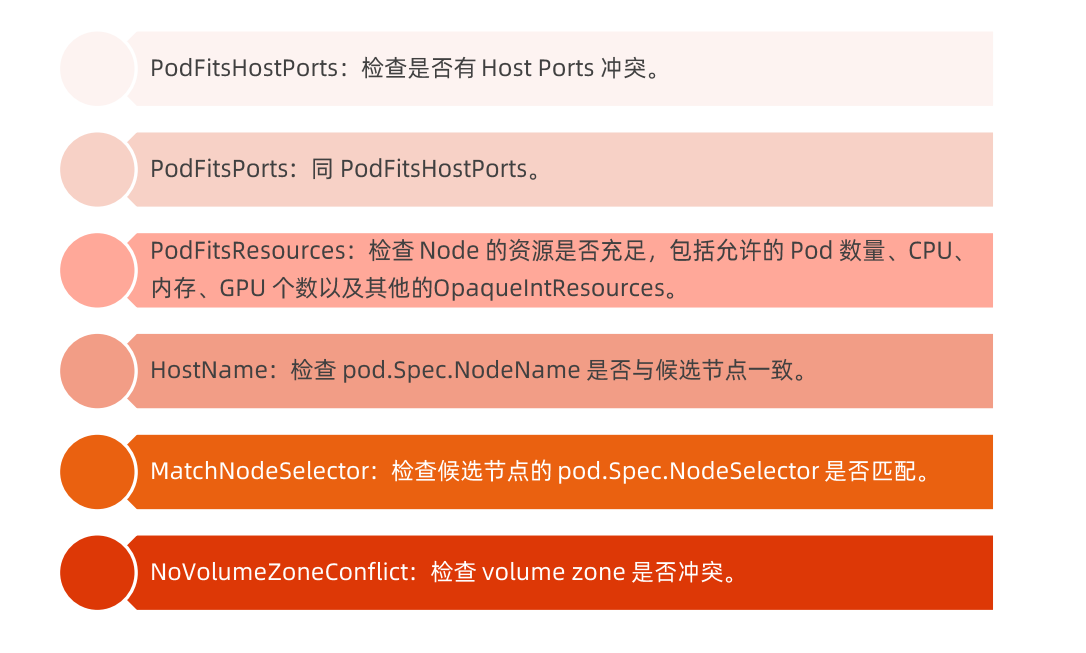Click 'GPU' text in resources description
The image size is (1086, 653).
242,289
